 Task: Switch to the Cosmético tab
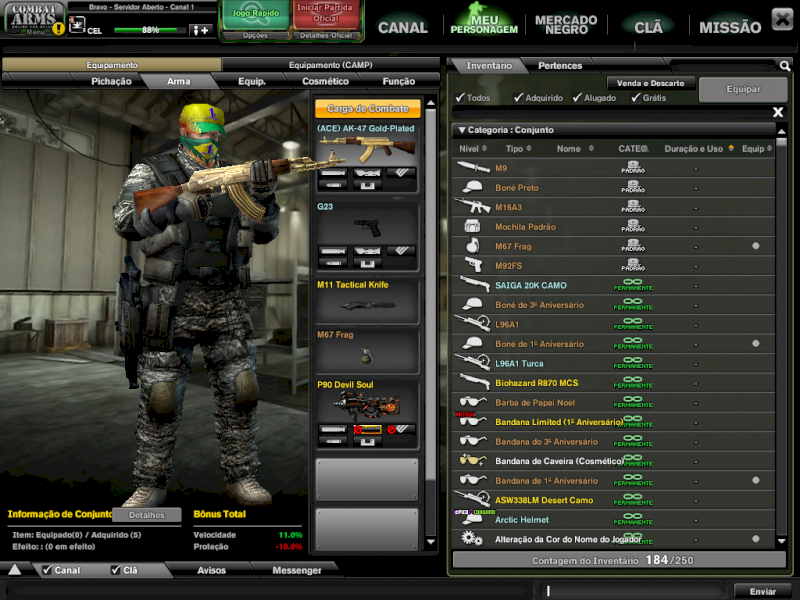pos(326,81)
